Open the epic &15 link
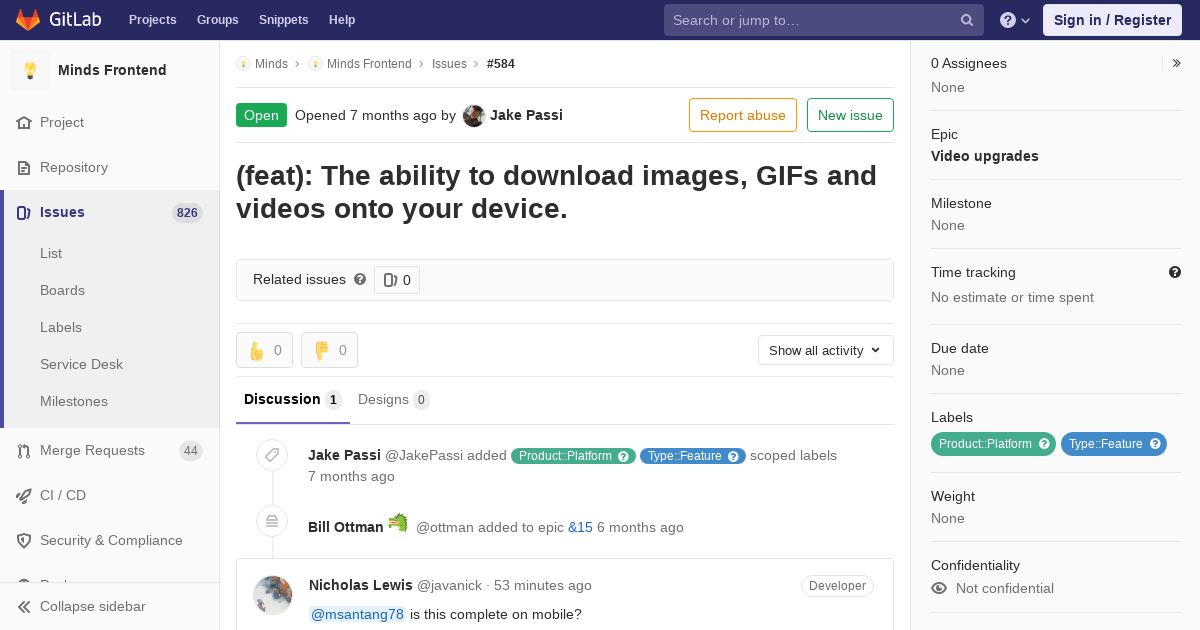This screenshot has width=1200, height=630. 580,527
